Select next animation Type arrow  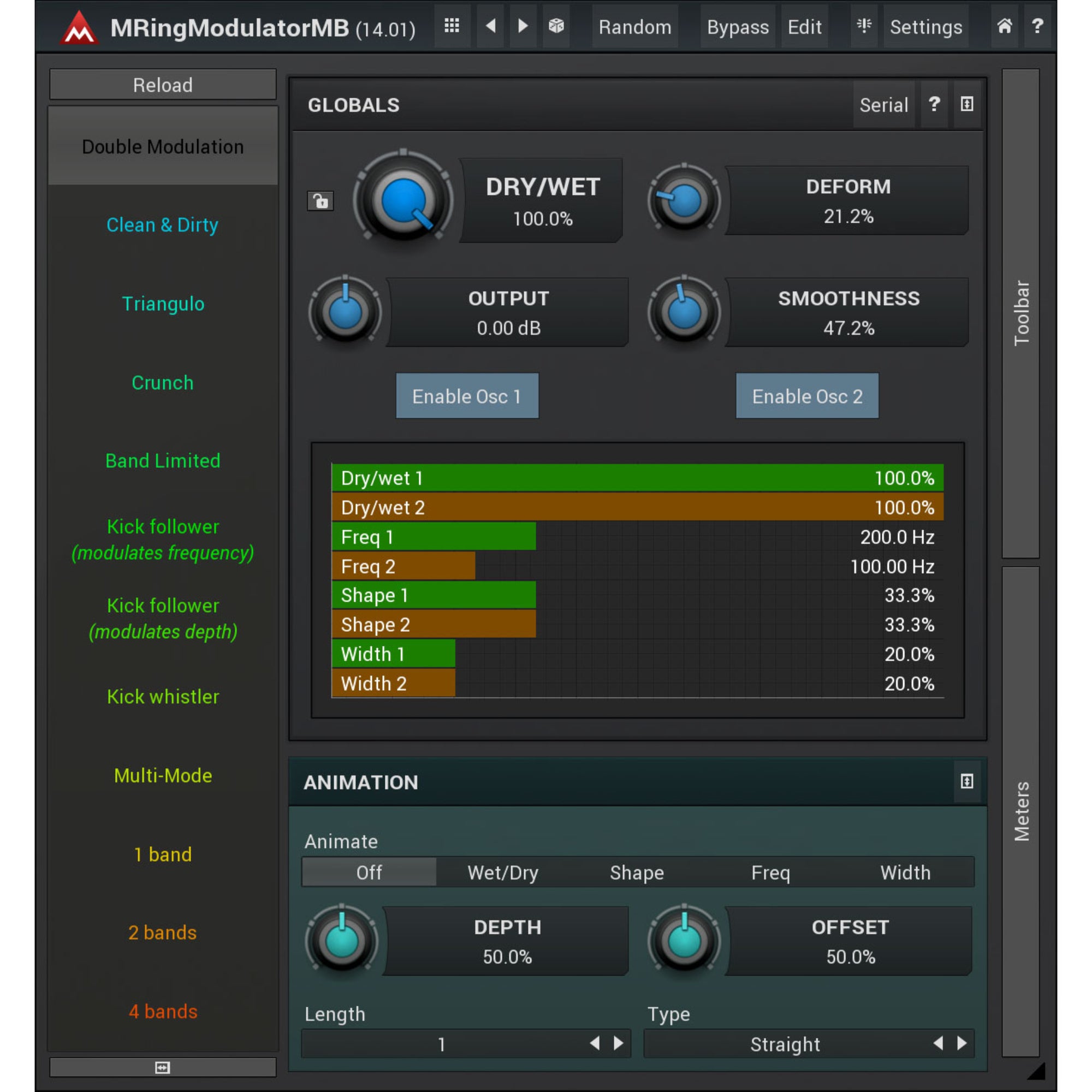click(962, 1043)
